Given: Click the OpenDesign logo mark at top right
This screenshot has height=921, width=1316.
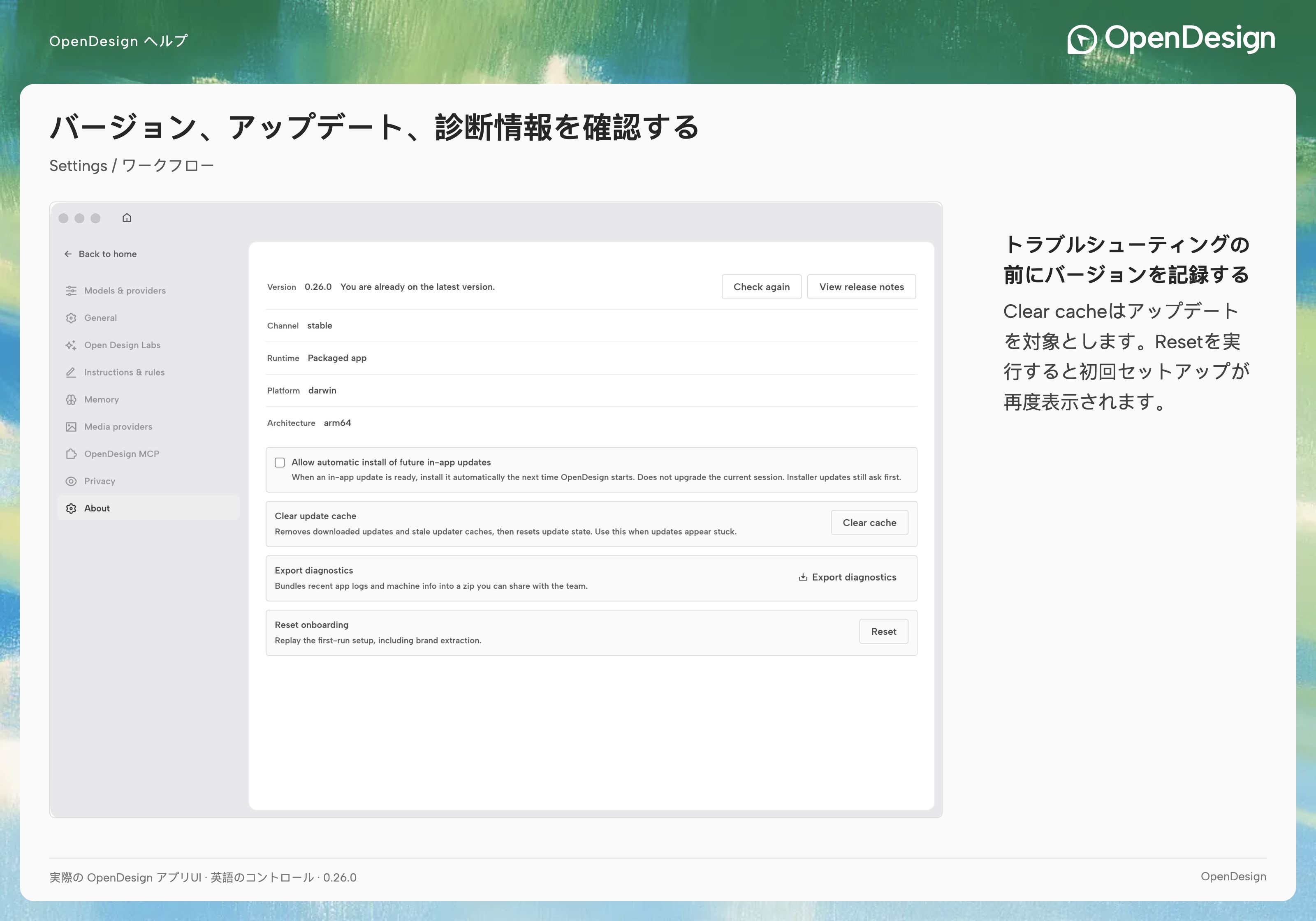Looking at the screenshot, I should click(x=1082, y=39).
